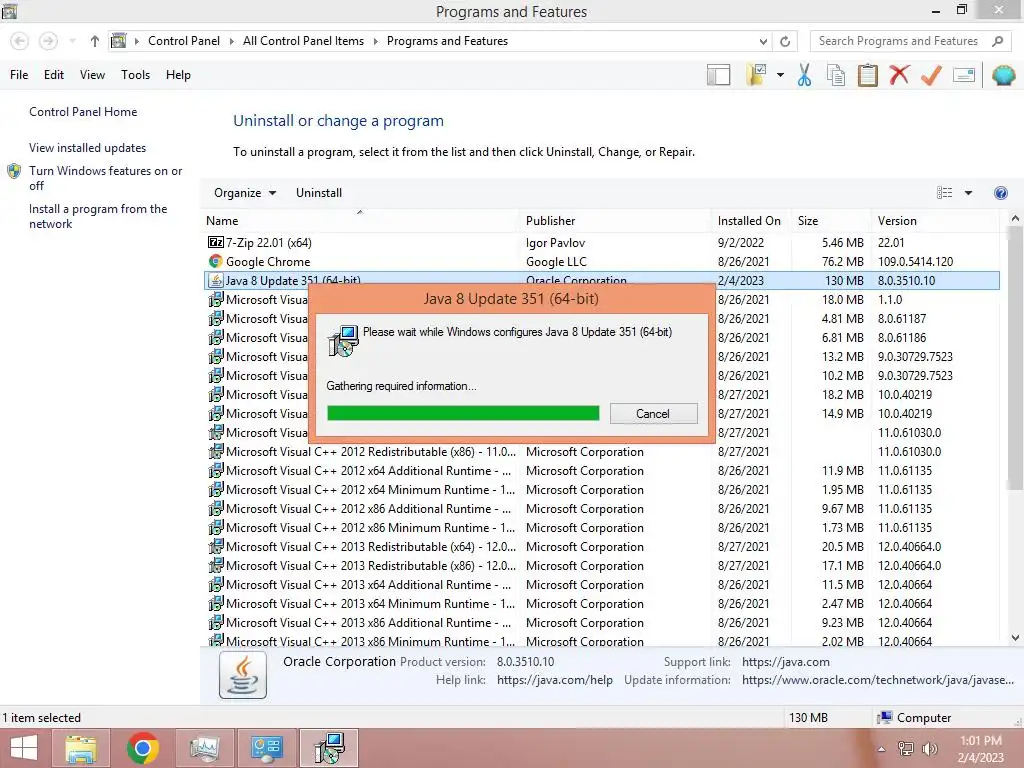
Task: Expand the breadcrumb arrow after Control Panel
Action: tap(231, 41)
